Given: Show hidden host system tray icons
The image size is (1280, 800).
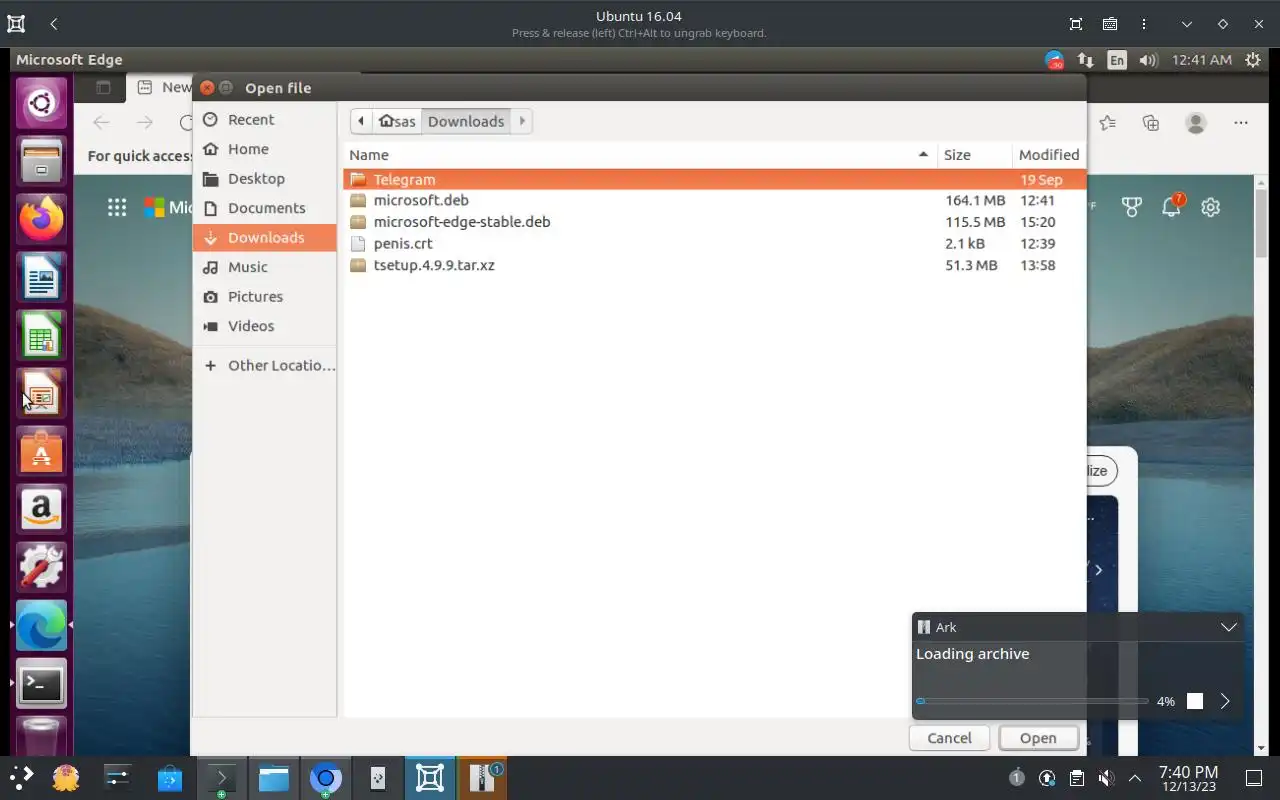Looking at the screenshot, I should 1135,778.
